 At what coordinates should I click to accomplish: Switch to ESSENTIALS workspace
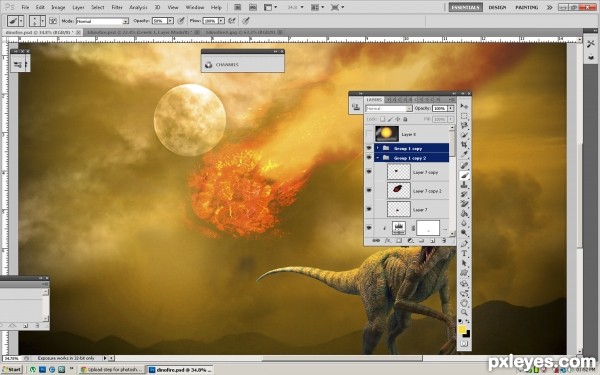tap(465, 7)
